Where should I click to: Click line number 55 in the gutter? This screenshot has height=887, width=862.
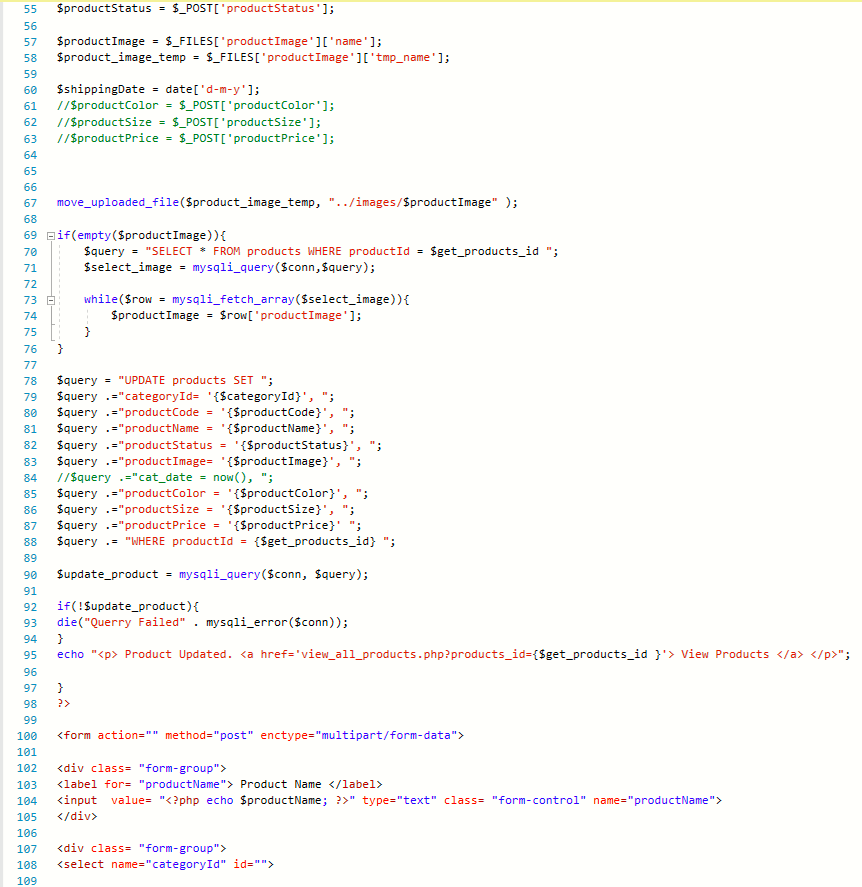click(29, 8)
